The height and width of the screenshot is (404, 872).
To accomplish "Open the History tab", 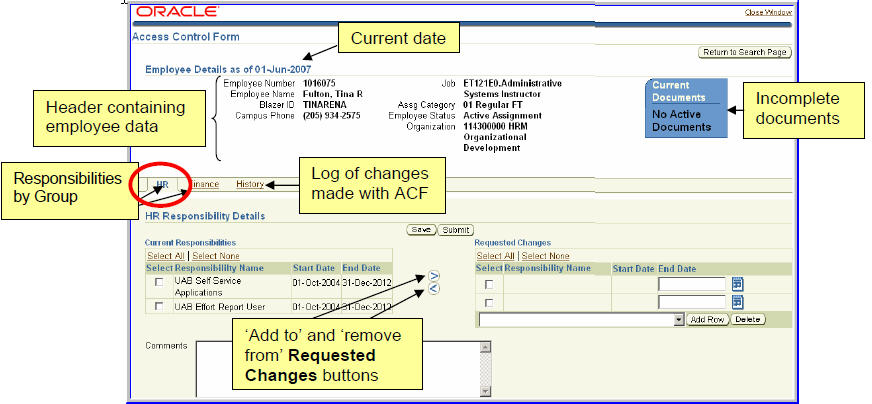I will click(250, 184).
